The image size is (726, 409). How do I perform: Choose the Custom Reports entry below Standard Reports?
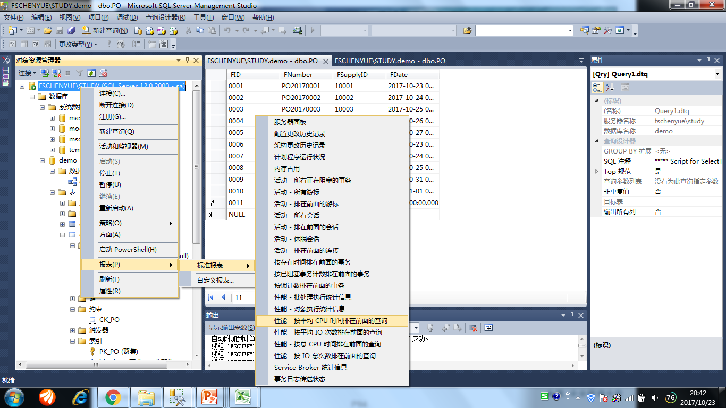point(217,280)
